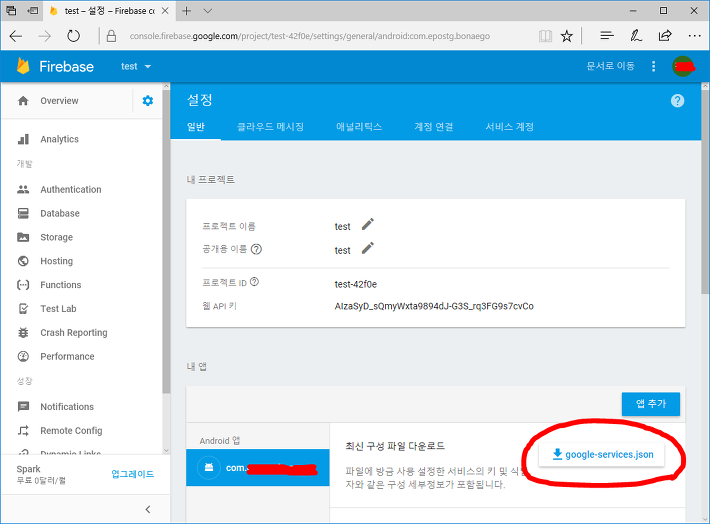
Task: Open the settings page help icon
Action: pyautogui.click(x=677, y=101)
